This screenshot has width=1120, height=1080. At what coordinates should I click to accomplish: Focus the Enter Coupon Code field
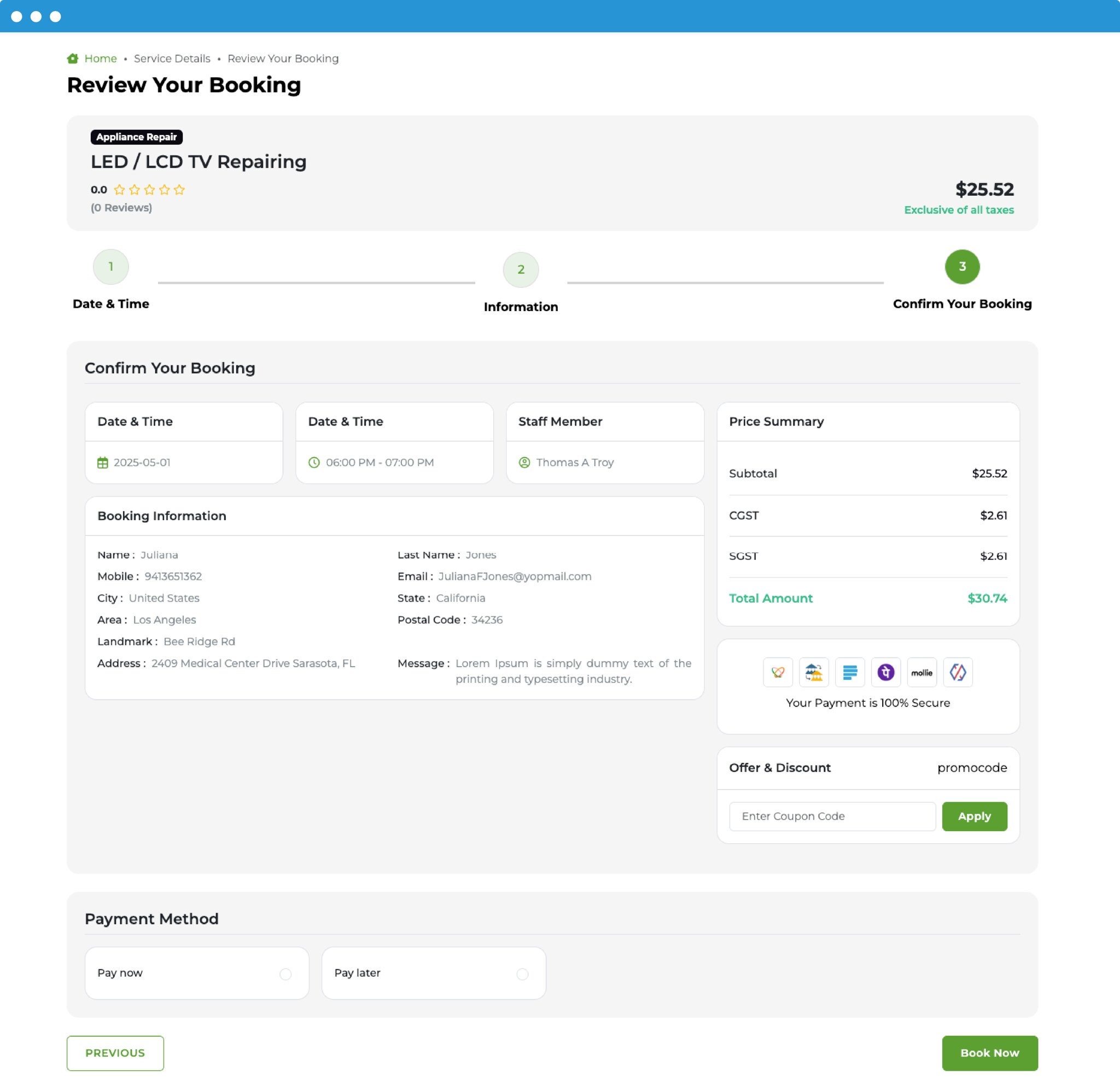click(x=832, y=816)
